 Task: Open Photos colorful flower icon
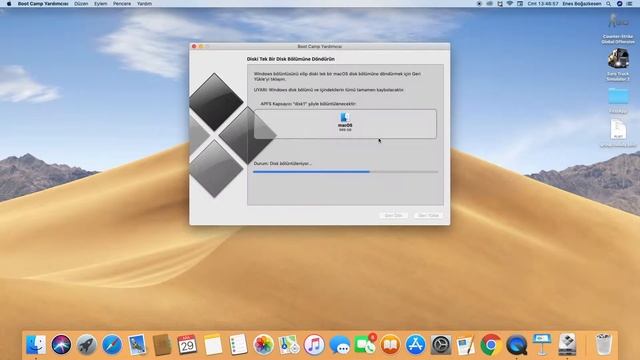pos(263,344)
